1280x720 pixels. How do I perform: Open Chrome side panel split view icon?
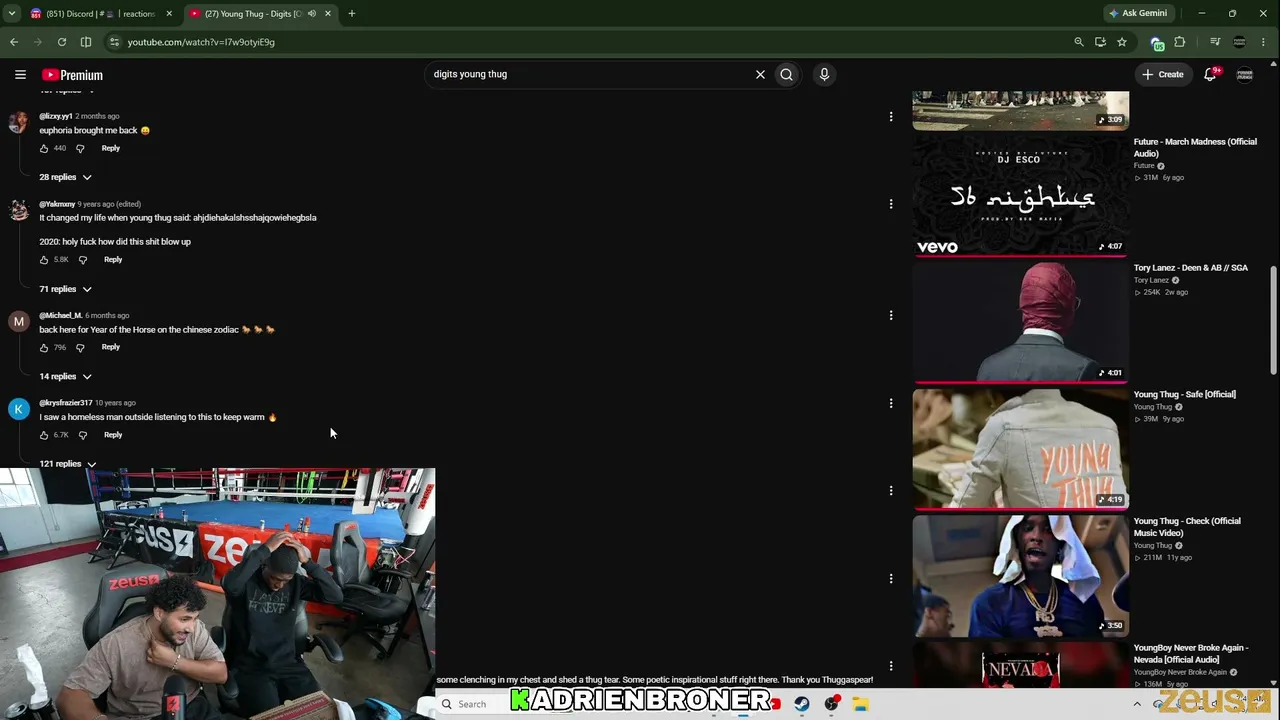click(x=86, y=42)
